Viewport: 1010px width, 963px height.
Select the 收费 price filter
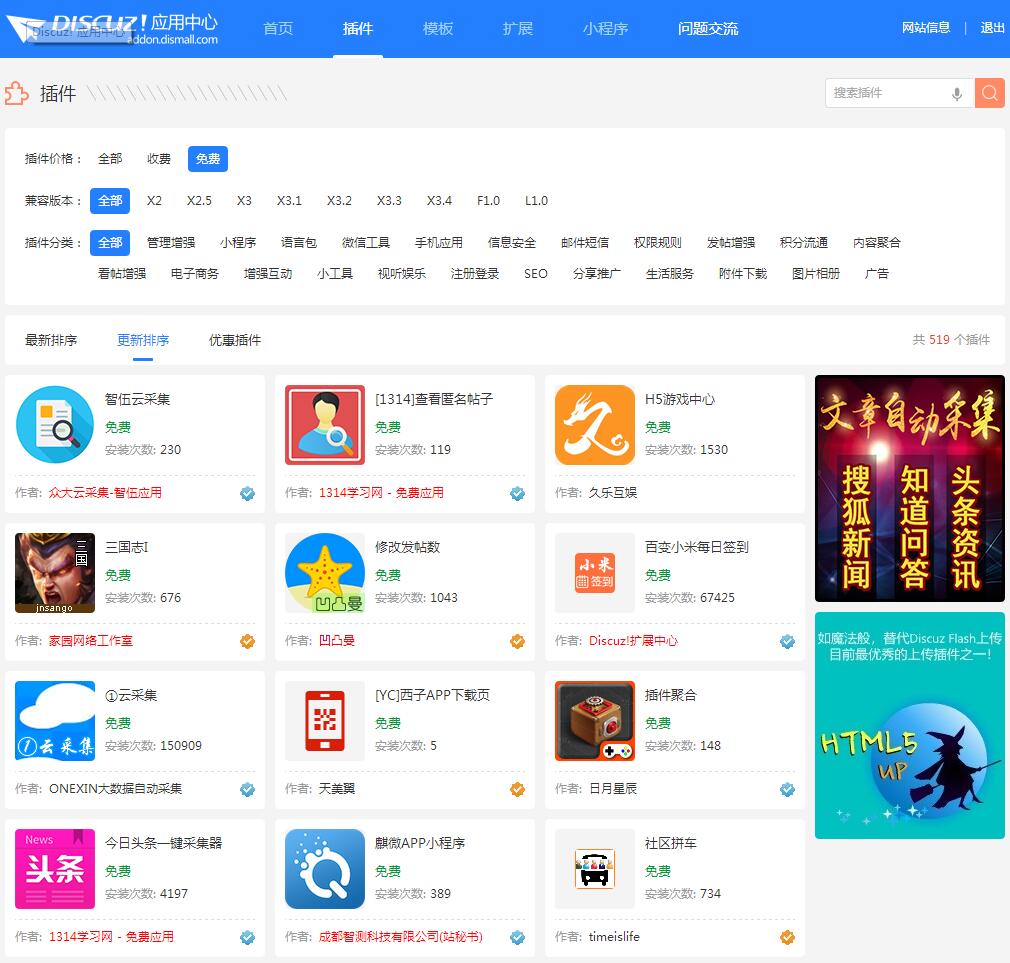tap(159, 159)
